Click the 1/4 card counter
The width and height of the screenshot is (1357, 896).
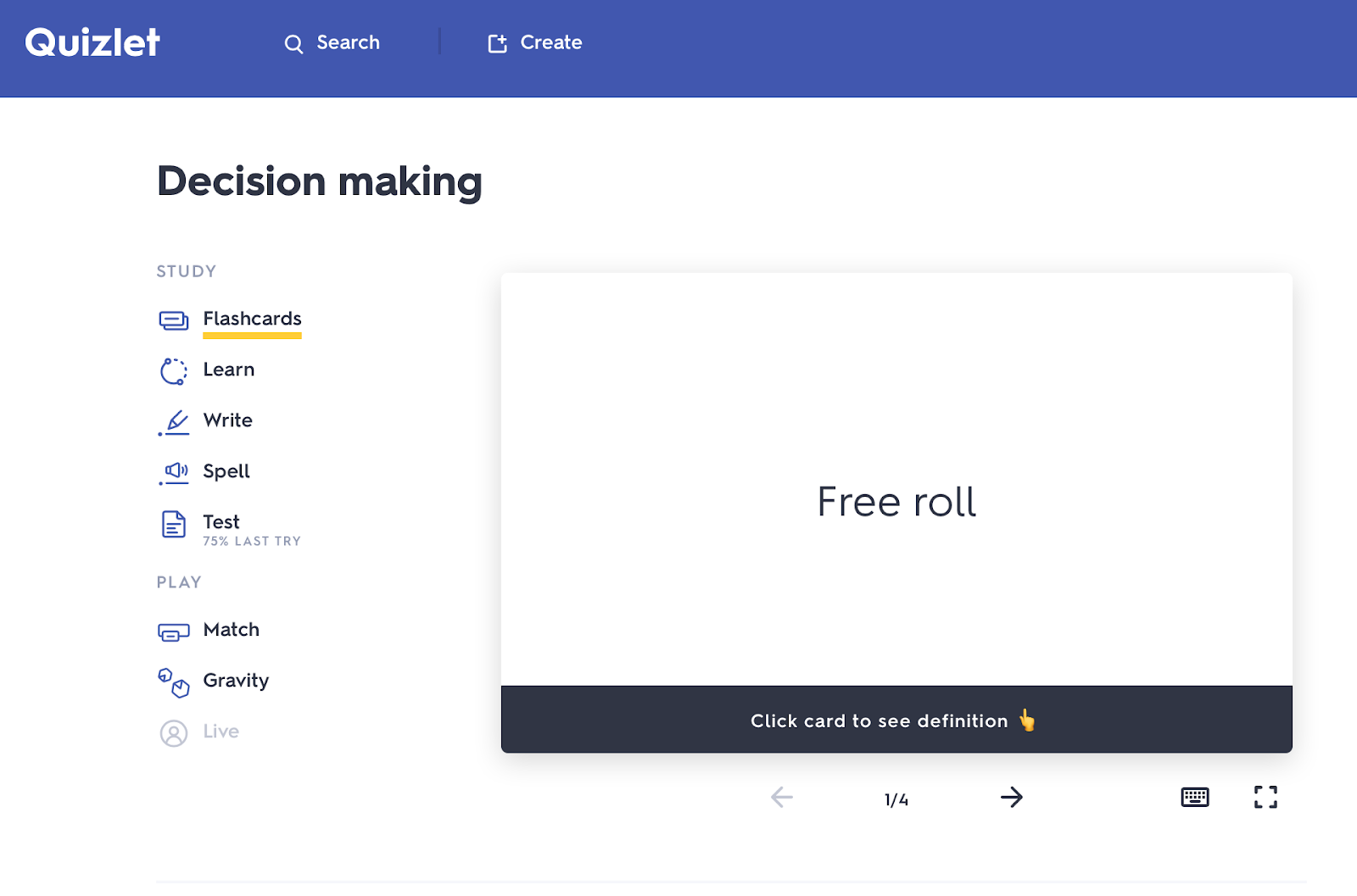pyautogui.click(x=896, y=799)
